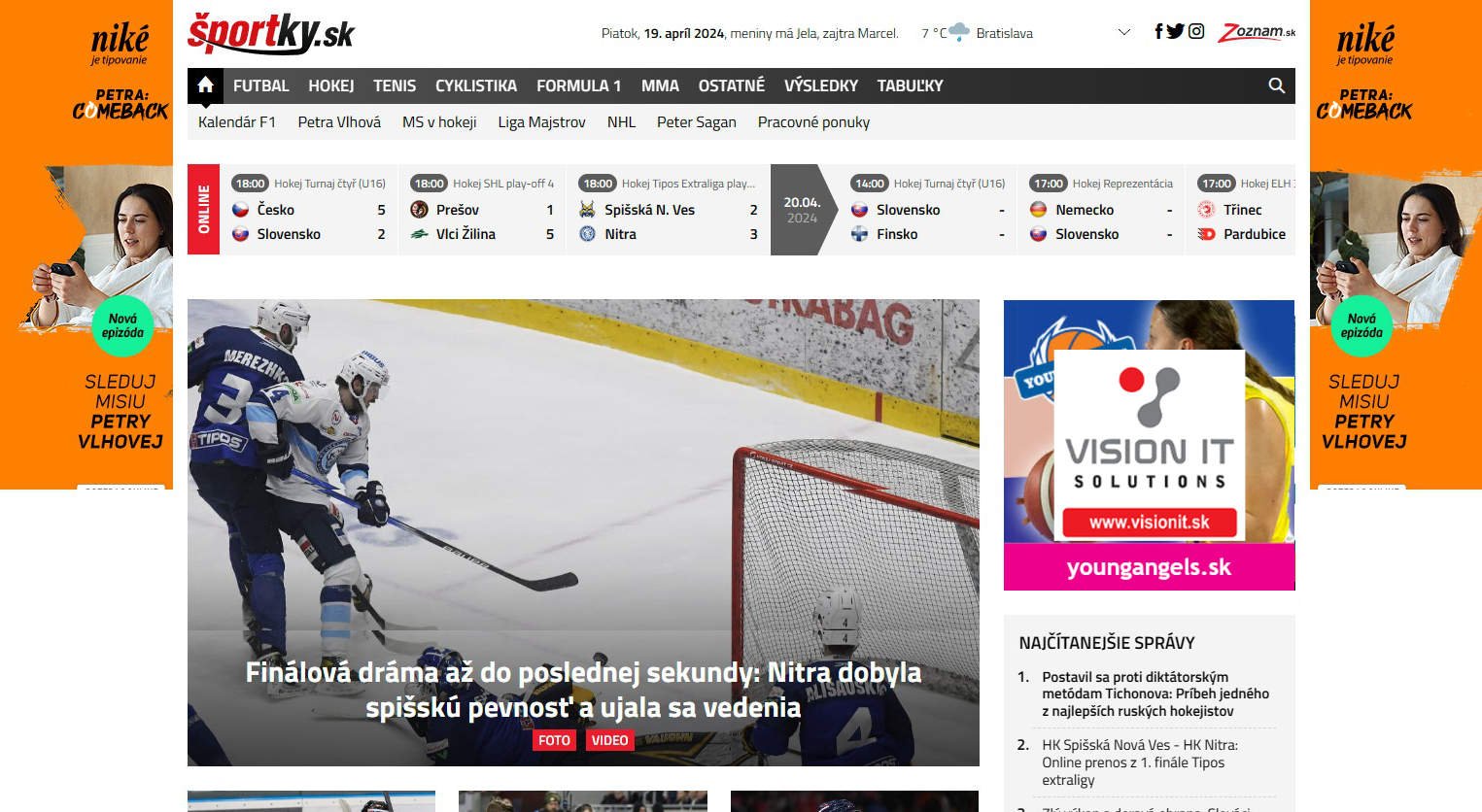This screenshot has width=1482, height=812.
Task: Open the FORMULA 1 menu item
Action: 578,85
